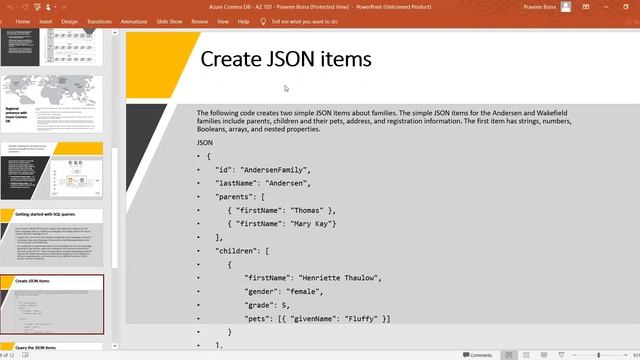Click the "firstName": "Thomas" line

coord(282,211)
